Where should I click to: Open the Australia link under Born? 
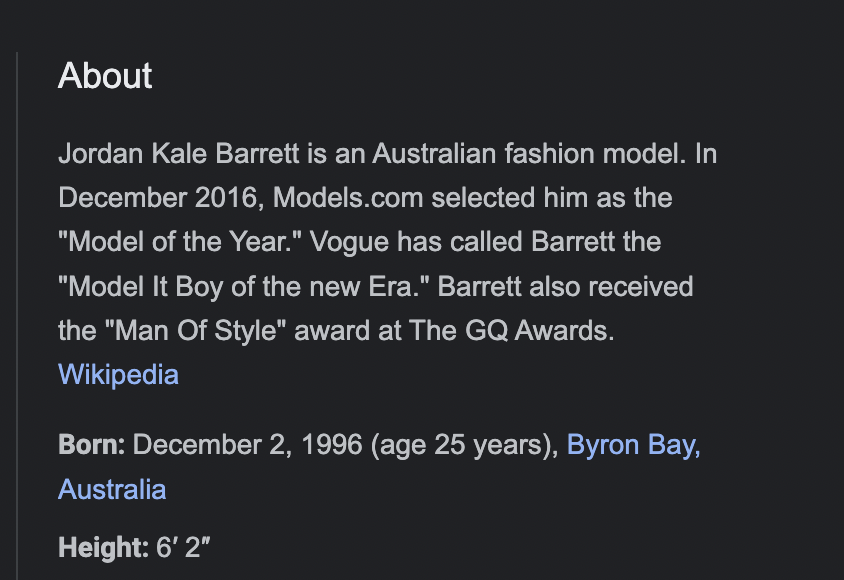[112, 490]
